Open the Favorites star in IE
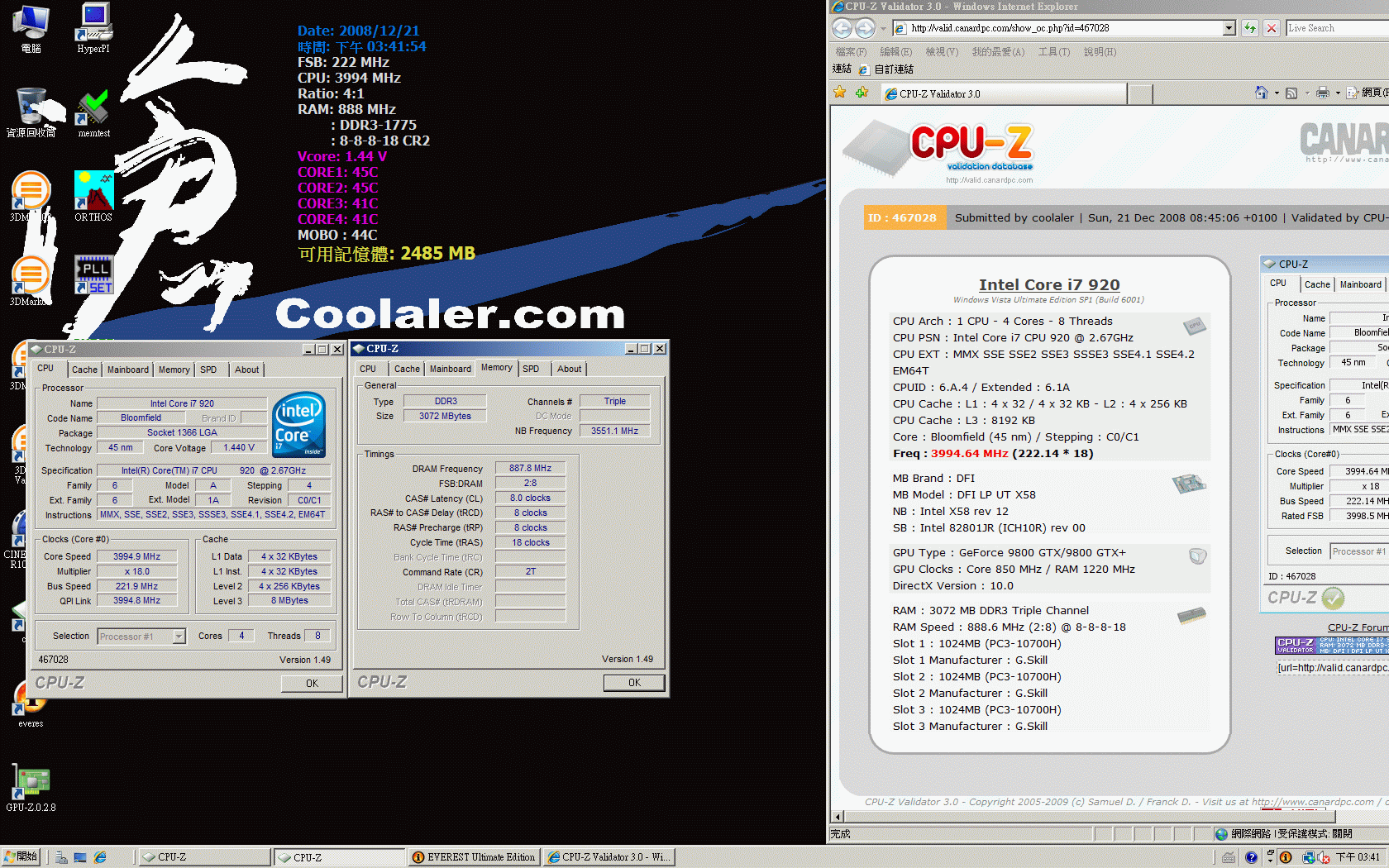Viewport: 1389px width, 868px height. [x=840, y=93]
